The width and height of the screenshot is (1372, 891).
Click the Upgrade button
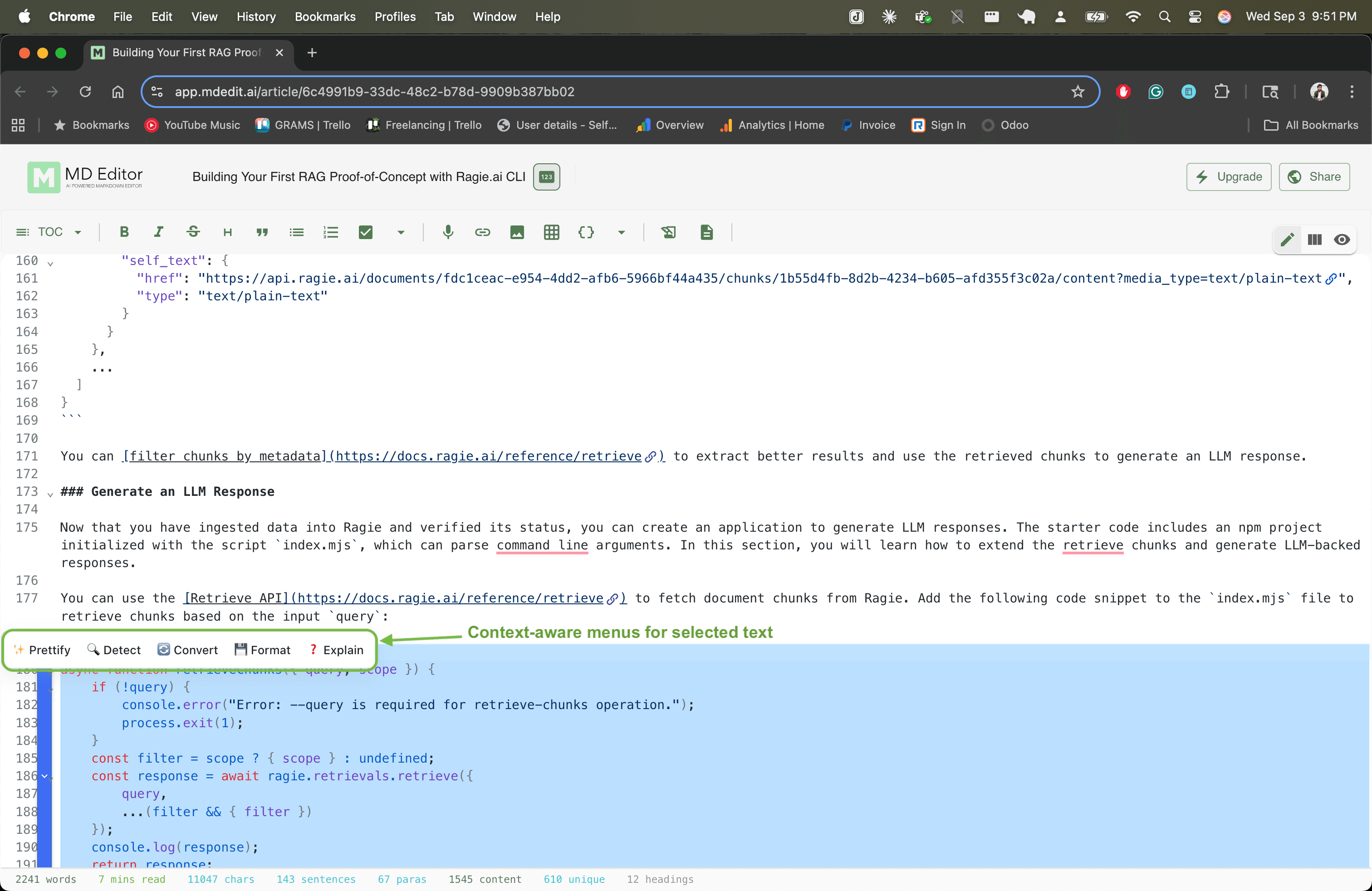tap(1229, 177)
